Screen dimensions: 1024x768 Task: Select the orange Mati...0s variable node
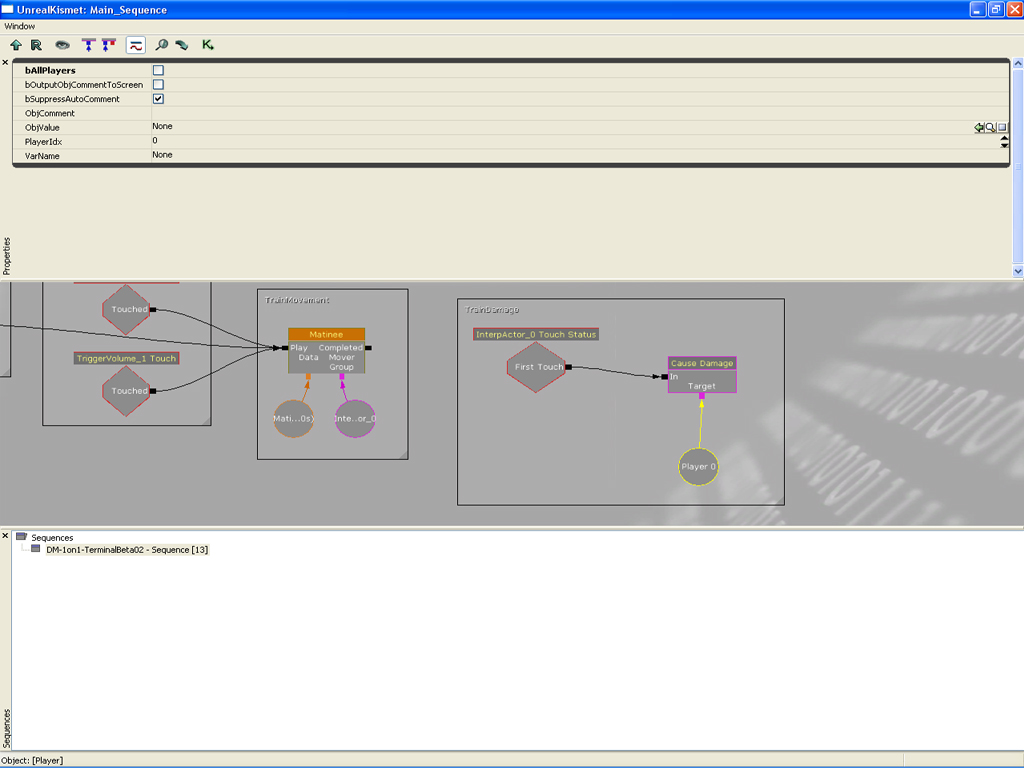293,419
